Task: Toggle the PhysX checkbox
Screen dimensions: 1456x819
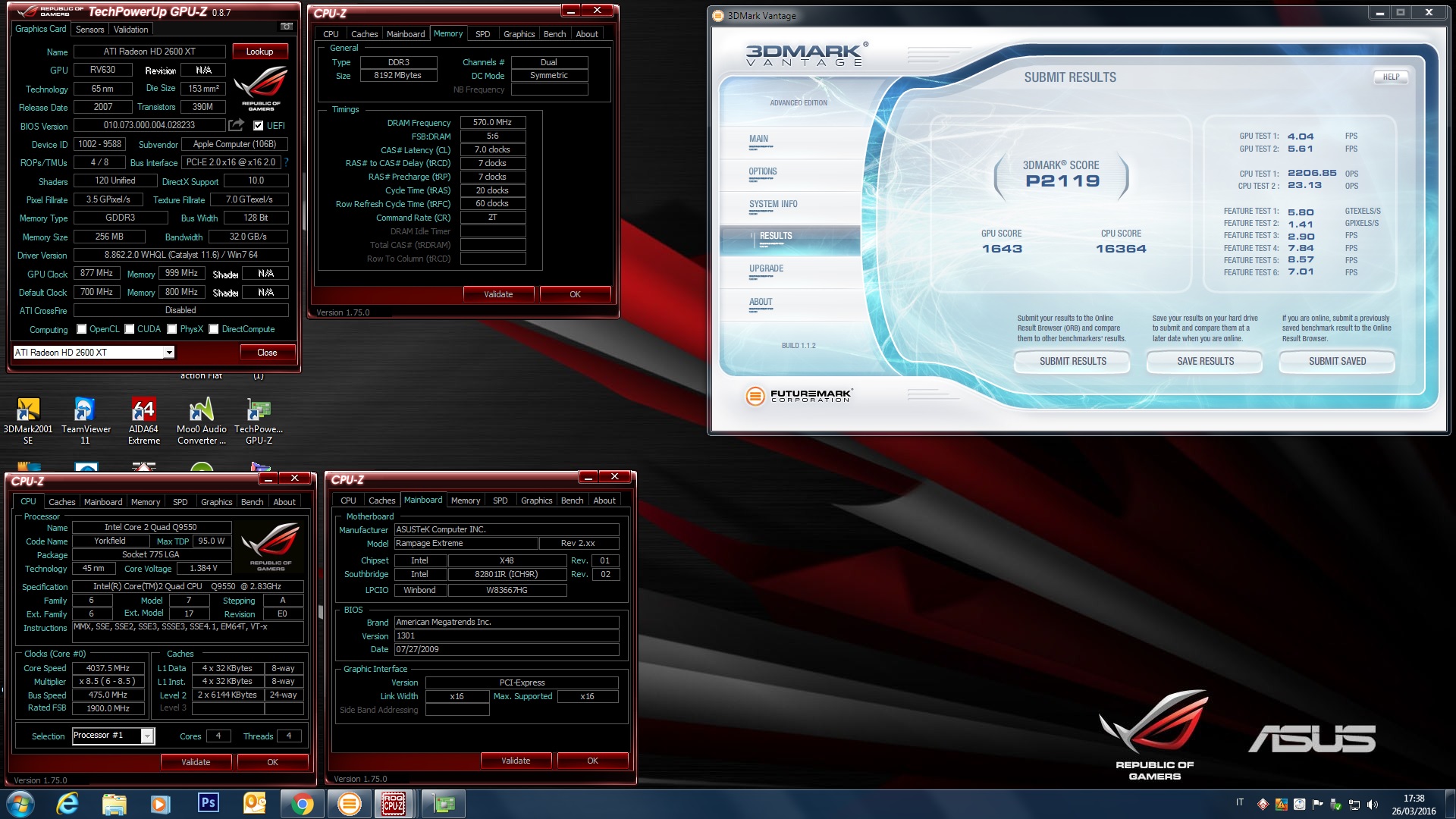Action: coord(172,329)
